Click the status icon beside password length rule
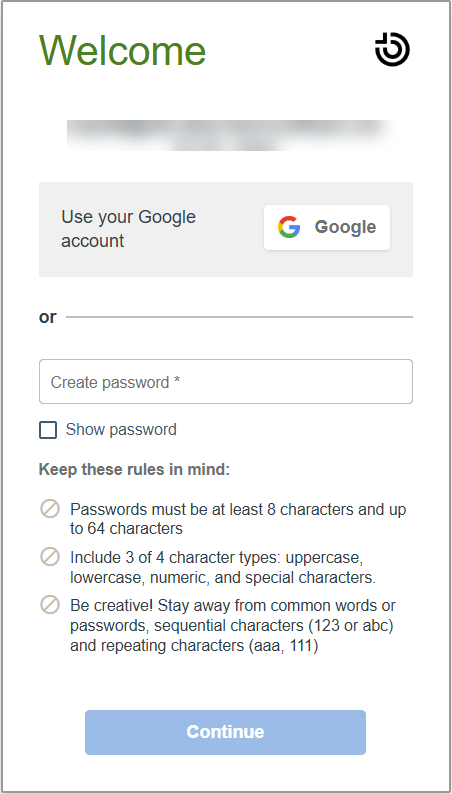 click(x=50, y=509)
